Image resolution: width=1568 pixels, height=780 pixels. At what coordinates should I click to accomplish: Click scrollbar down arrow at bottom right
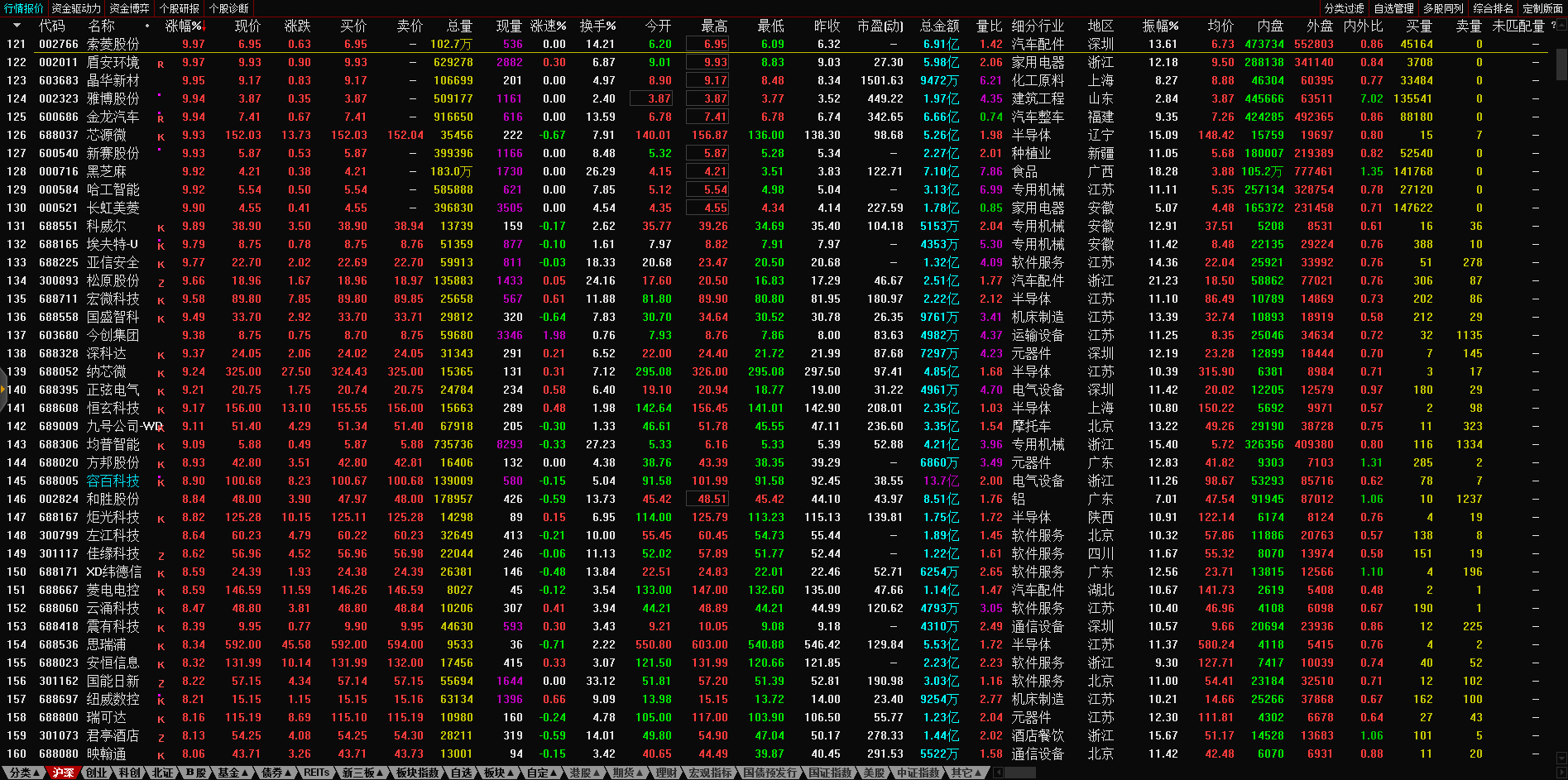(x=1561, y=758)
